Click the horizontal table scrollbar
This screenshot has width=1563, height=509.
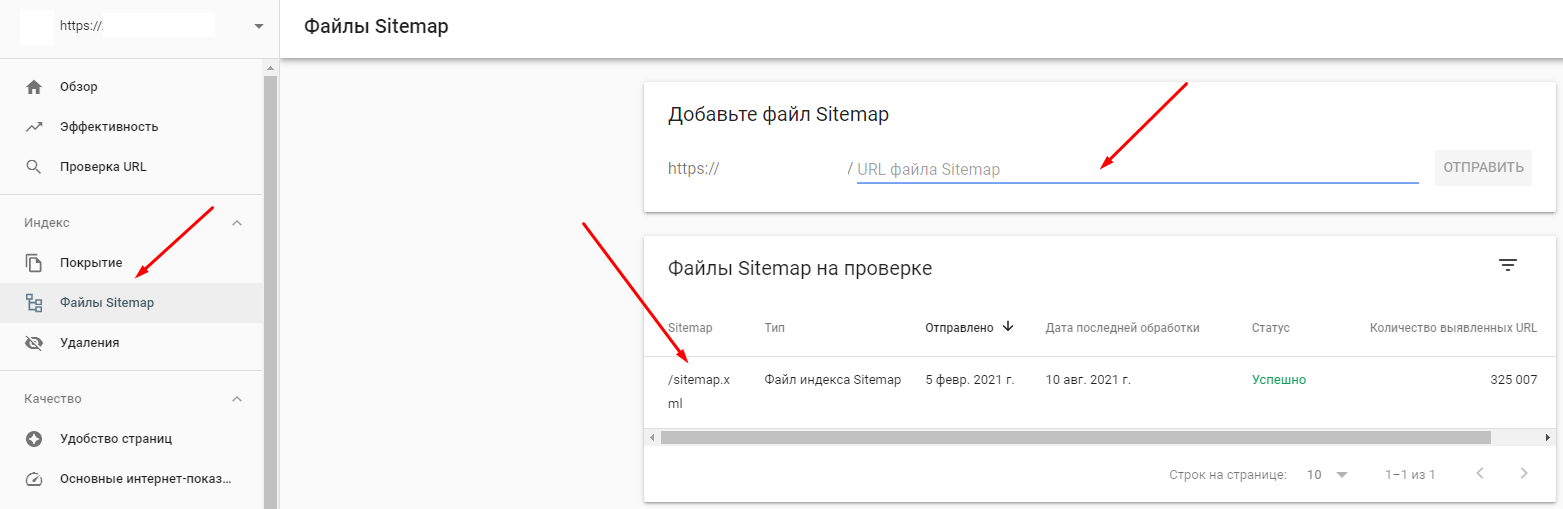point(1075,438)
